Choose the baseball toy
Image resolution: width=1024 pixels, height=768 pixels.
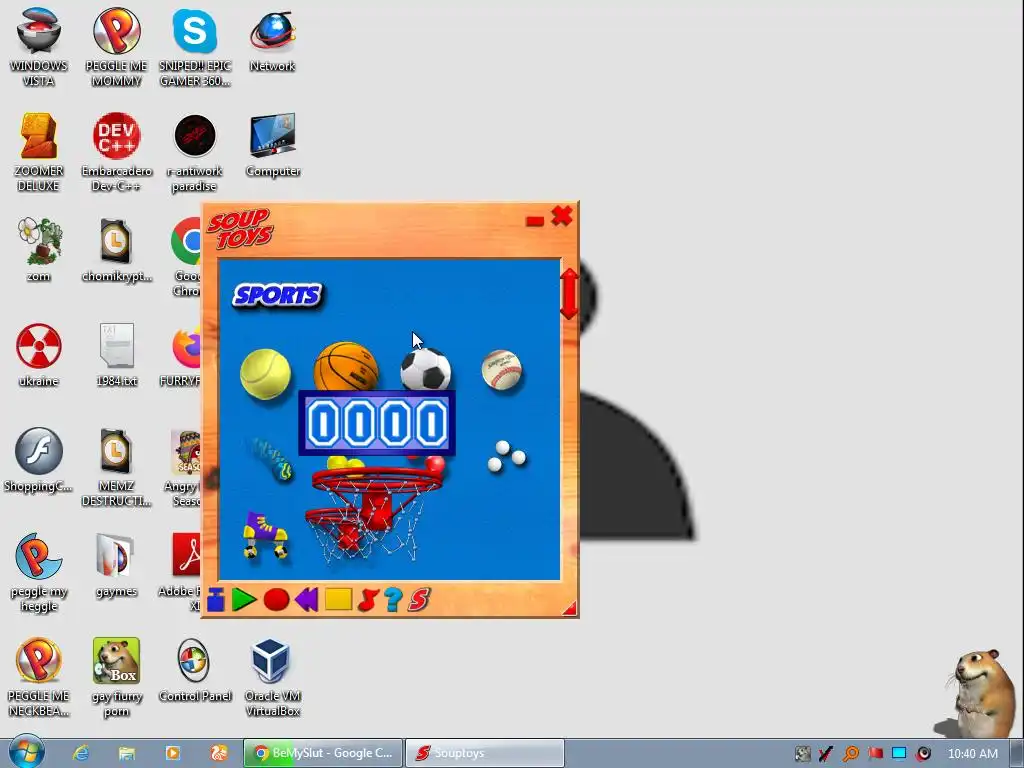[x=502, y=370]
